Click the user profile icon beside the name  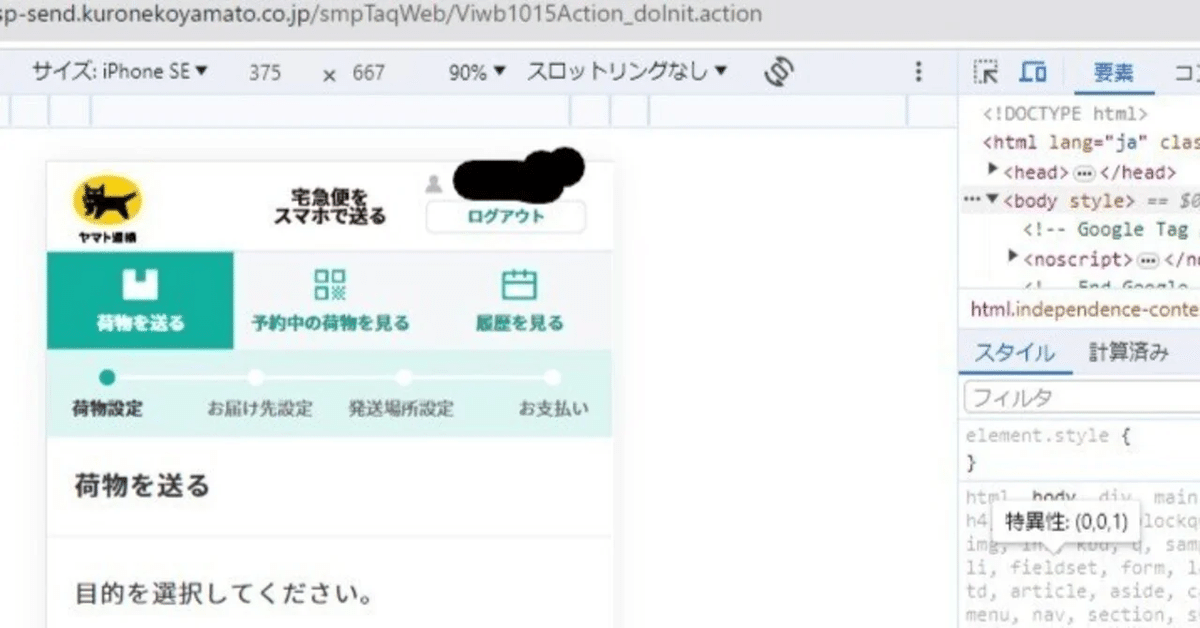tap(434, 184)
